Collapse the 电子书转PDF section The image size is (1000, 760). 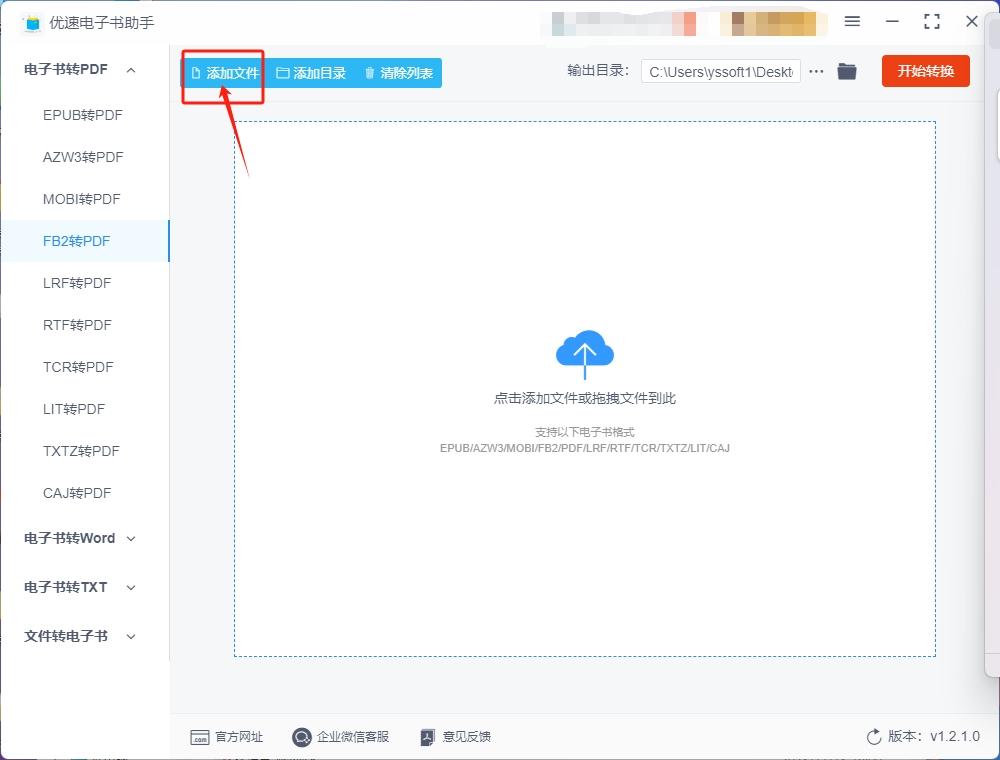129,69
